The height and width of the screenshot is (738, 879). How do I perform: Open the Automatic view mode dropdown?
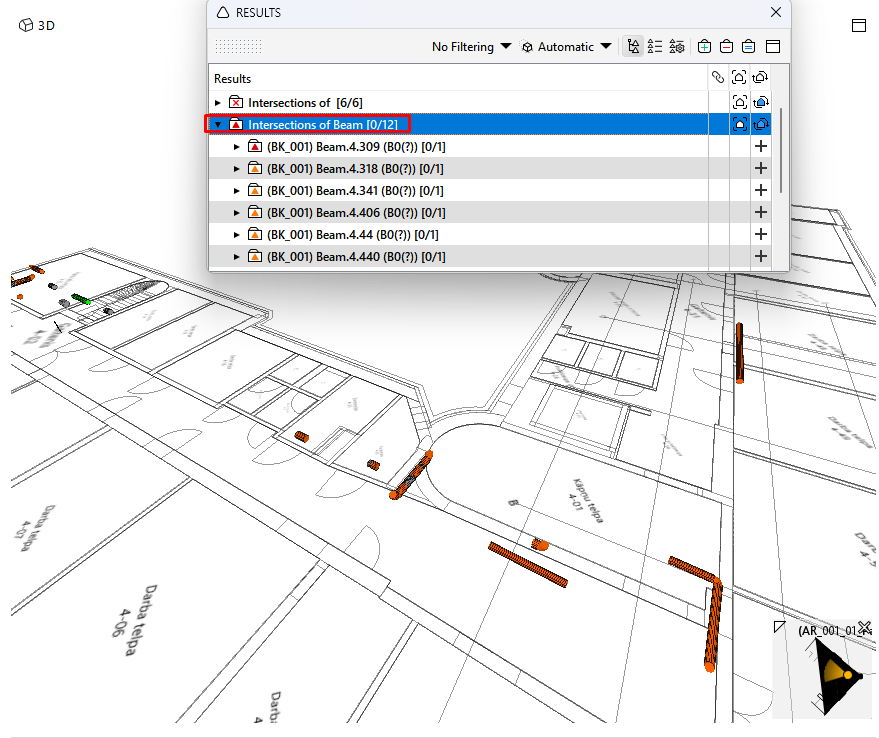pos(566,47)
